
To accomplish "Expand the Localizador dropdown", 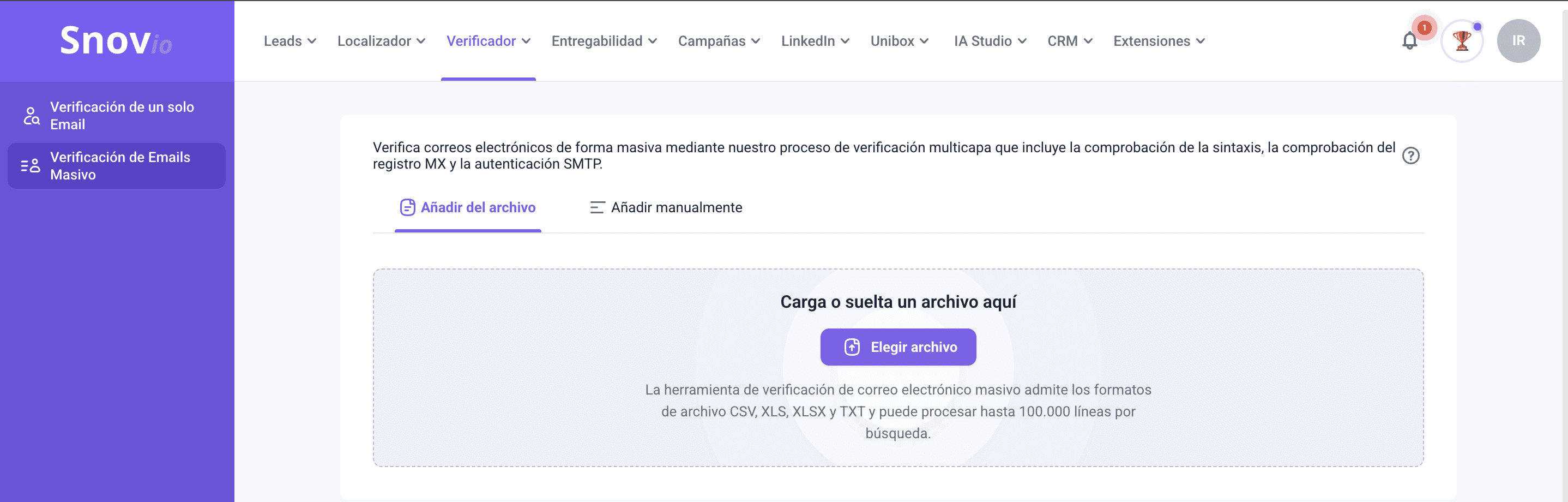I will tap(381, 41).
